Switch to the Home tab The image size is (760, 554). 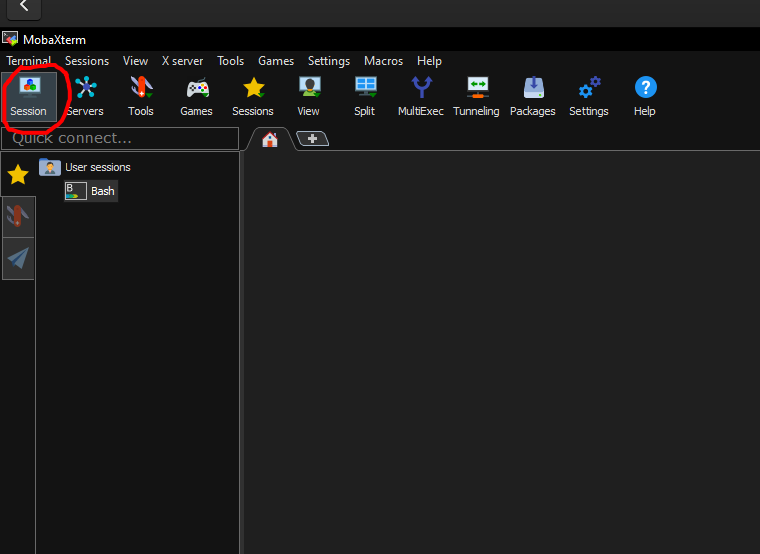(x=269, y=139)
